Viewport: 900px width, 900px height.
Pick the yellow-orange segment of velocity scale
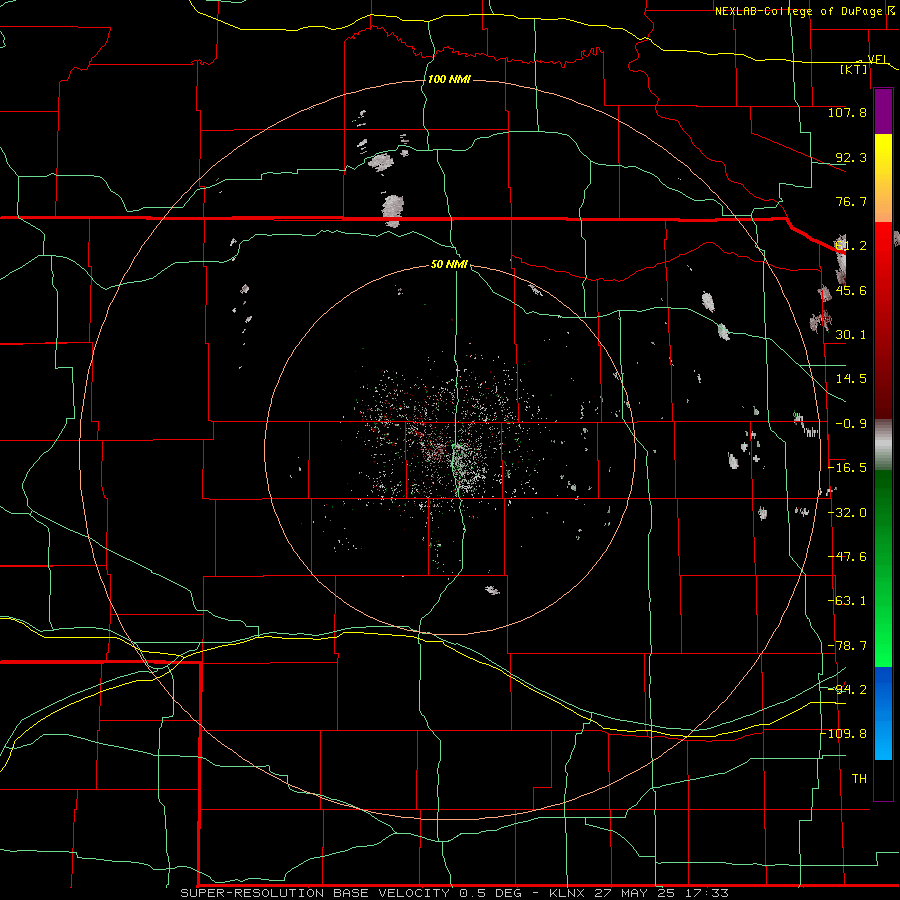point(883,178)
